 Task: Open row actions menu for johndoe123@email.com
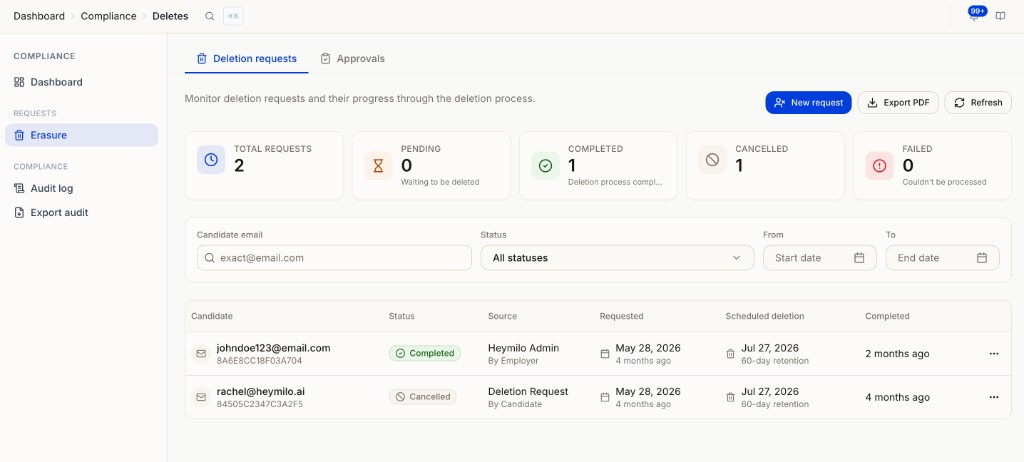point(994,354)
